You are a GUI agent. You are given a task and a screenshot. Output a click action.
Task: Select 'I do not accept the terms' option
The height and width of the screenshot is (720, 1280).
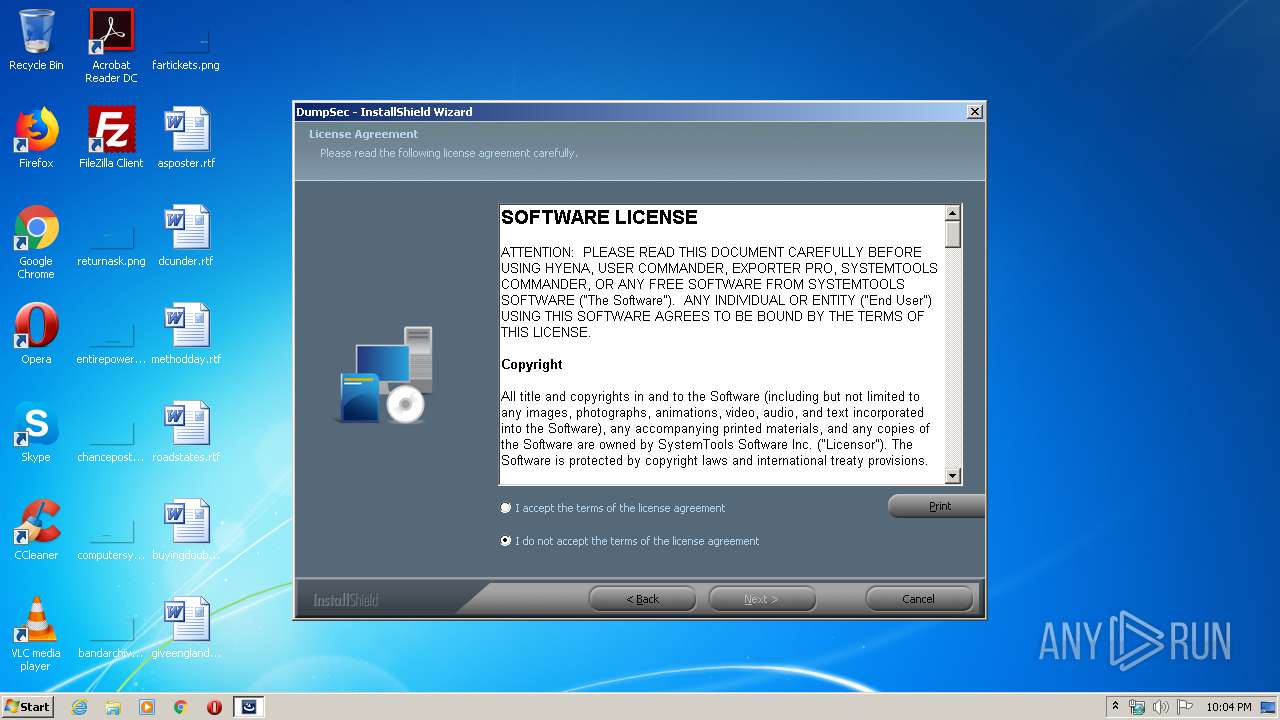(506, 541)
